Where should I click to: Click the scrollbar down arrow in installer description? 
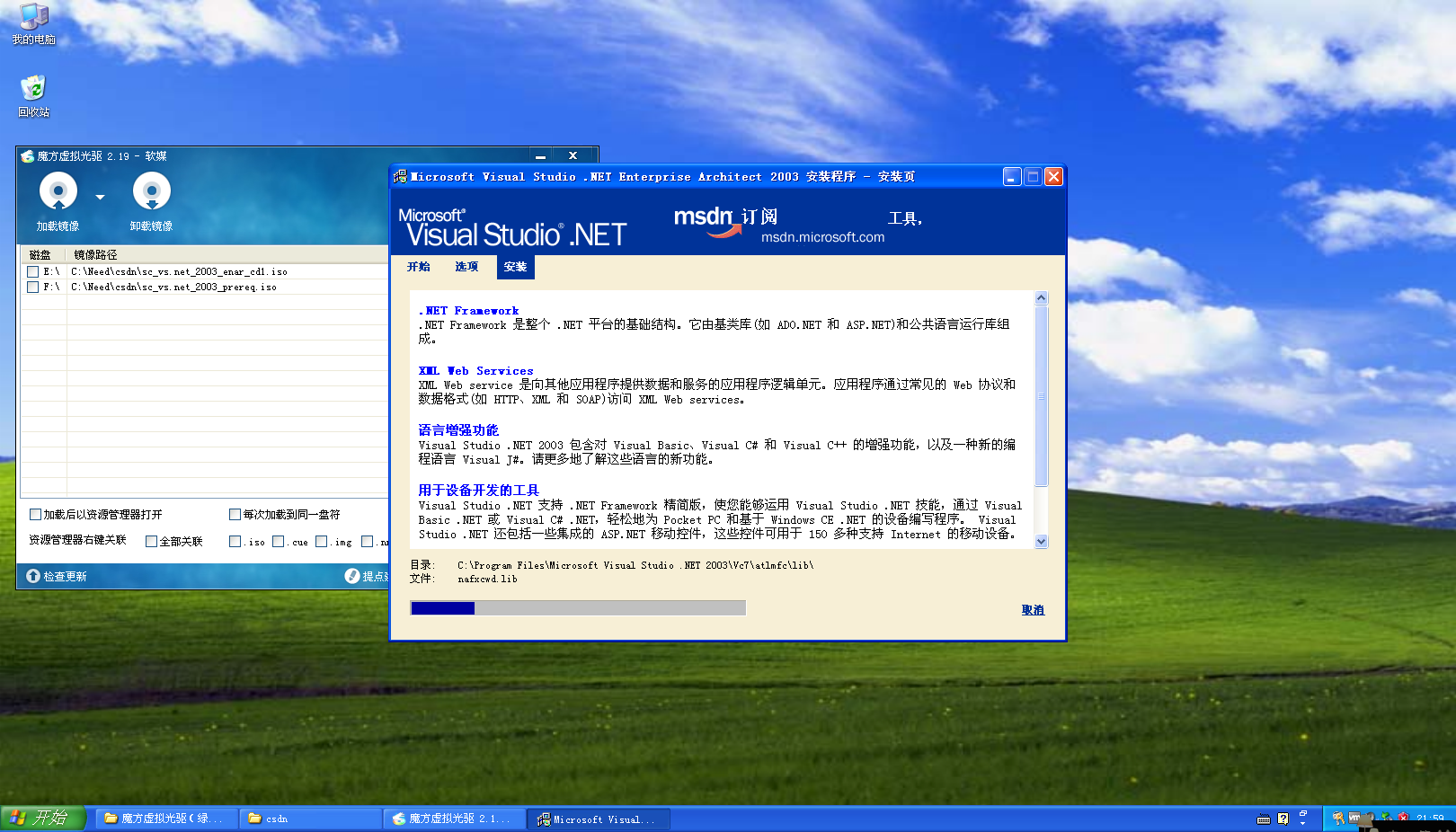1041,542
